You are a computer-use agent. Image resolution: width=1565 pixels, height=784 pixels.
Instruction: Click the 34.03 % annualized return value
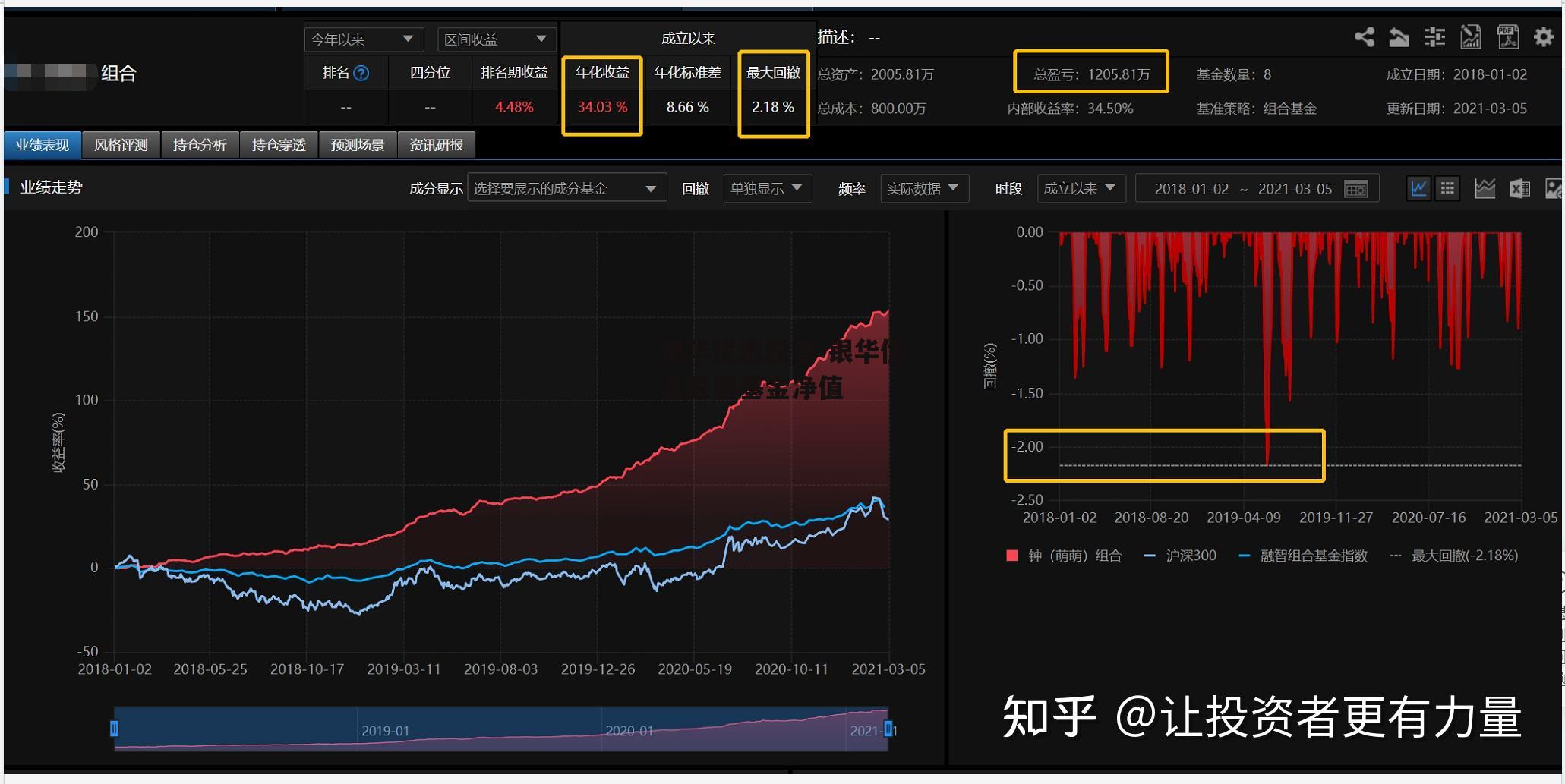[x=602, y=107]
